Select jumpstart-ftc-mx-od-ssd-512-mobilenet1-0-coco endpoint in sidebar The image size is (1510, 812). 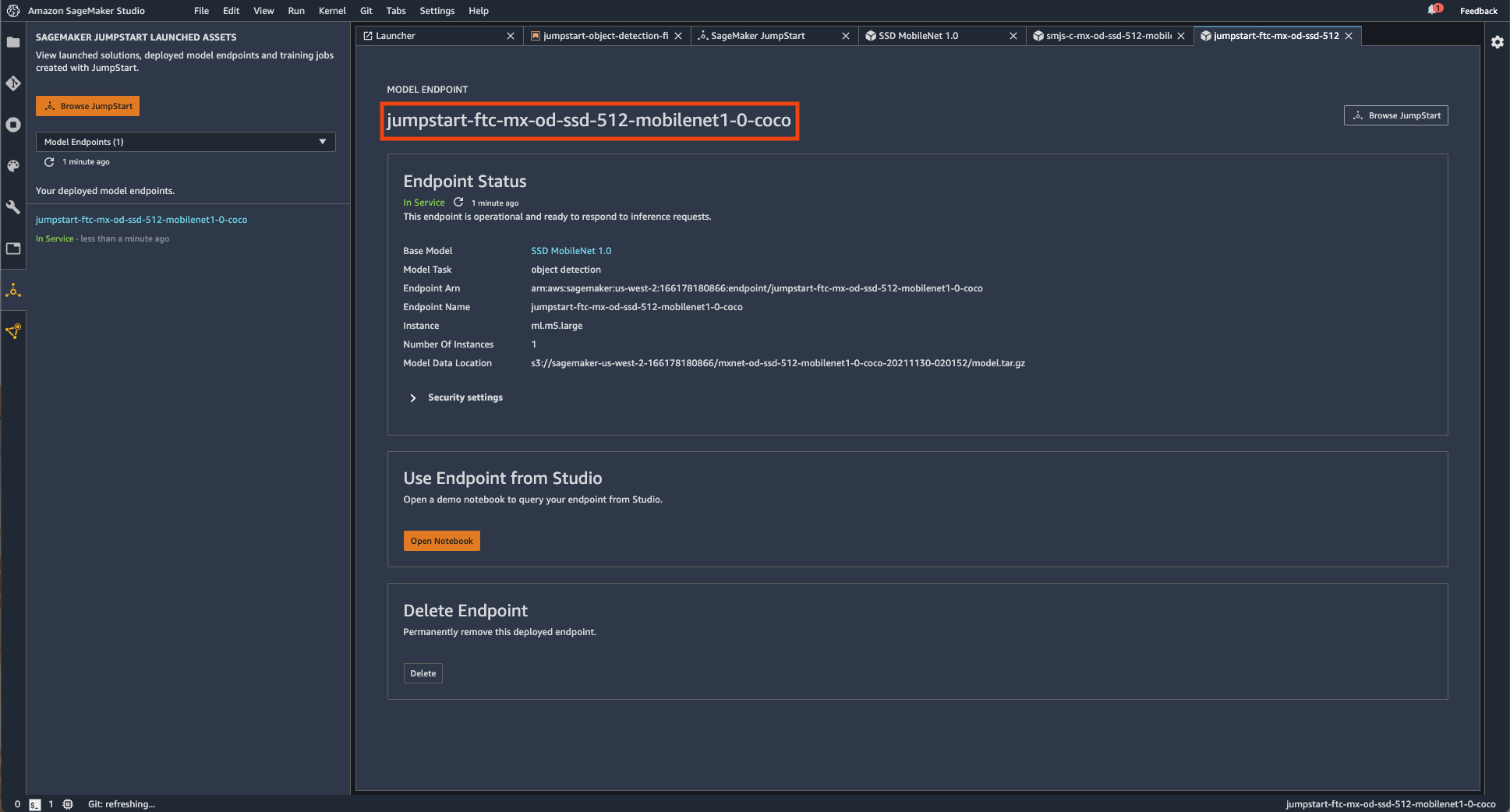[x=141, y=220]
